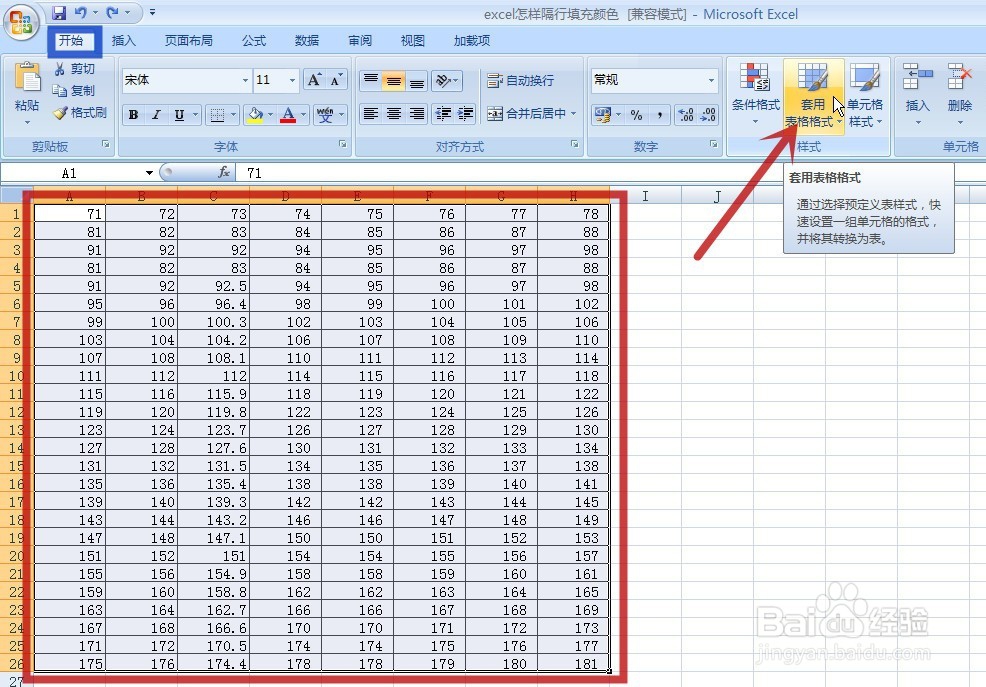The width and height of the screenshot is (986, 687).
Task: Open 条件格式 conditional formatting
Action: pyautogui.click(x=755, y=93)
